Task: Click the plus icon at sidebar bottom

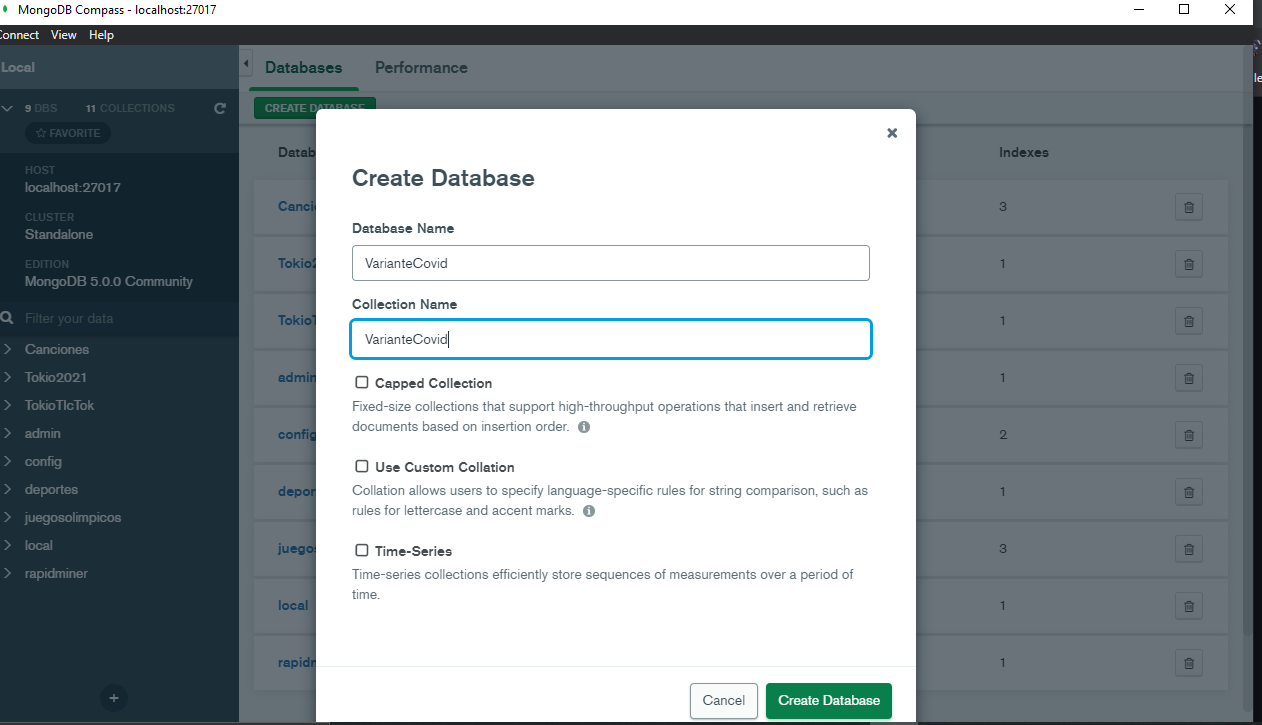Action: click(x=114, y=698)
